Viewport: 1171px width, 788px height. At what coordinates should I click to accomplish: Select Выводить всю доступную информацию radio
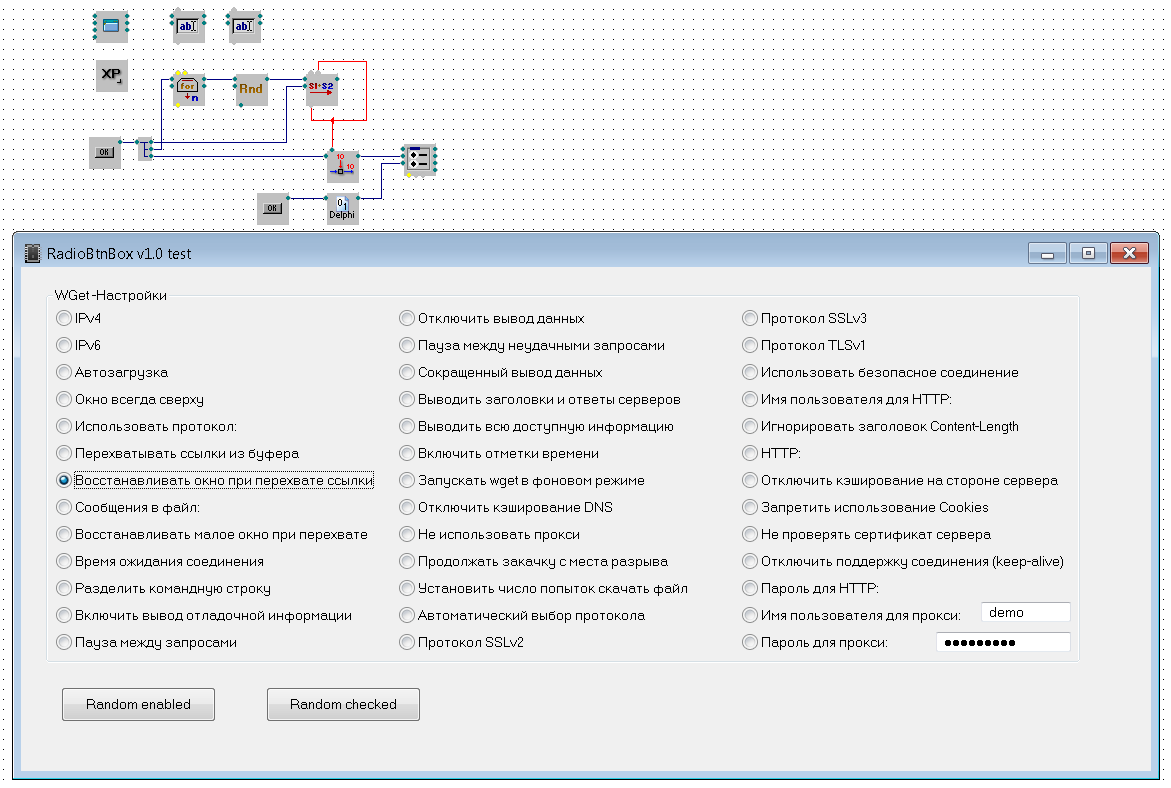(537, 426)
